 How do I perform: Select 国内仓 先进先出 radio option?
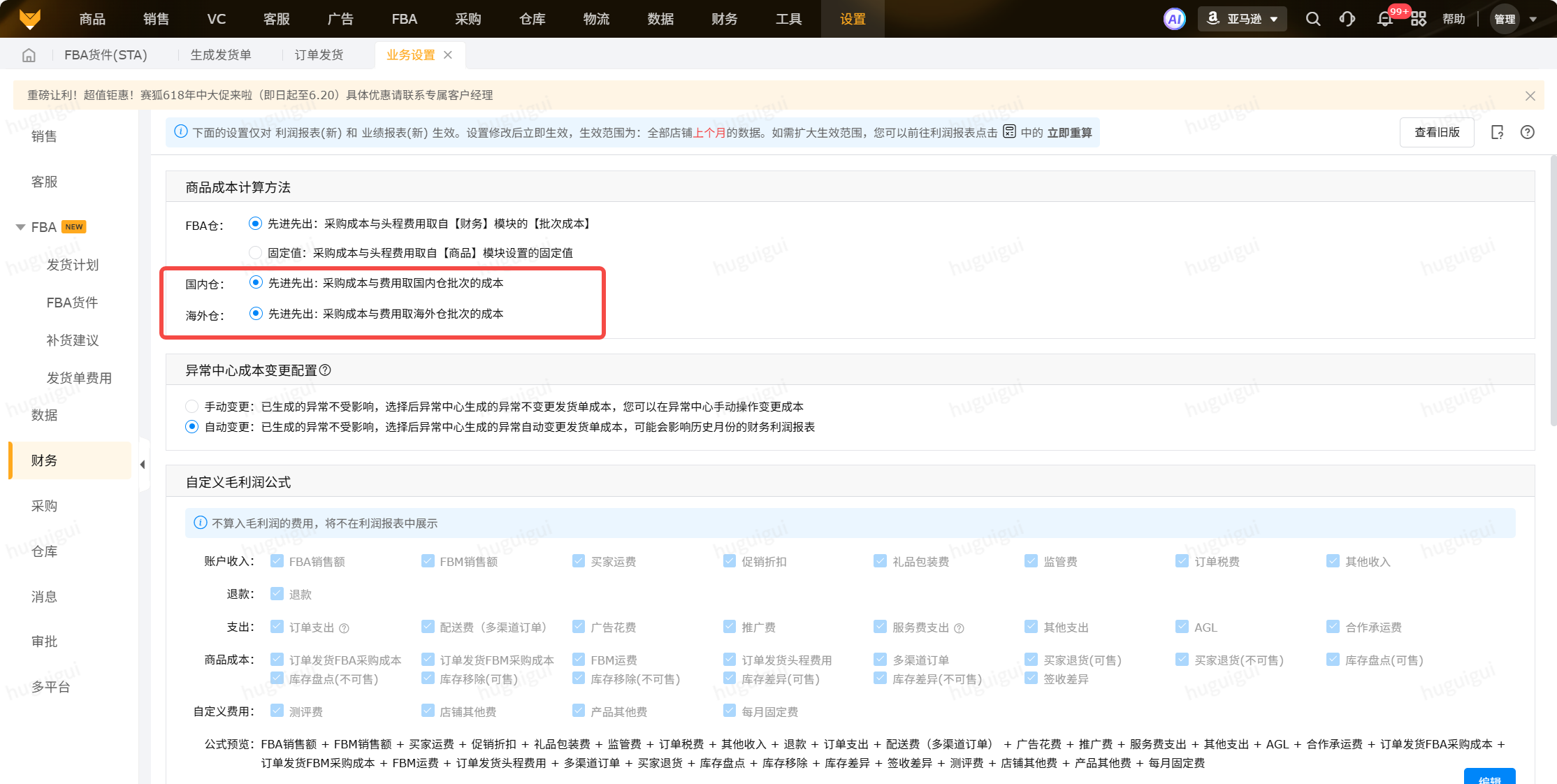(x=256, y=283)
